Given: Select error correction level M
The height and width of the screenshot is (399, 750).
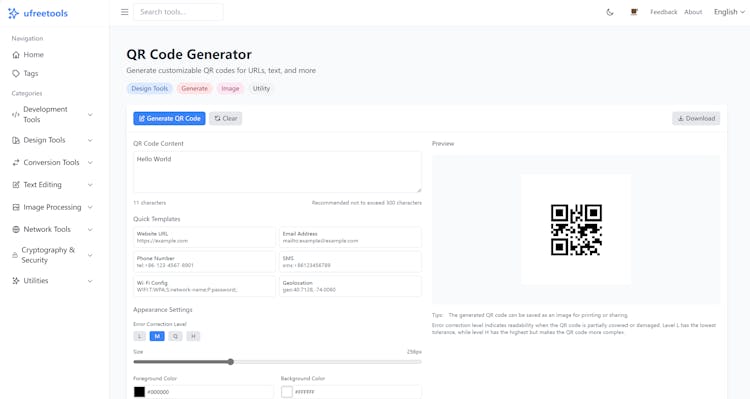Looking at the screenshot, I should pos(157,336).
